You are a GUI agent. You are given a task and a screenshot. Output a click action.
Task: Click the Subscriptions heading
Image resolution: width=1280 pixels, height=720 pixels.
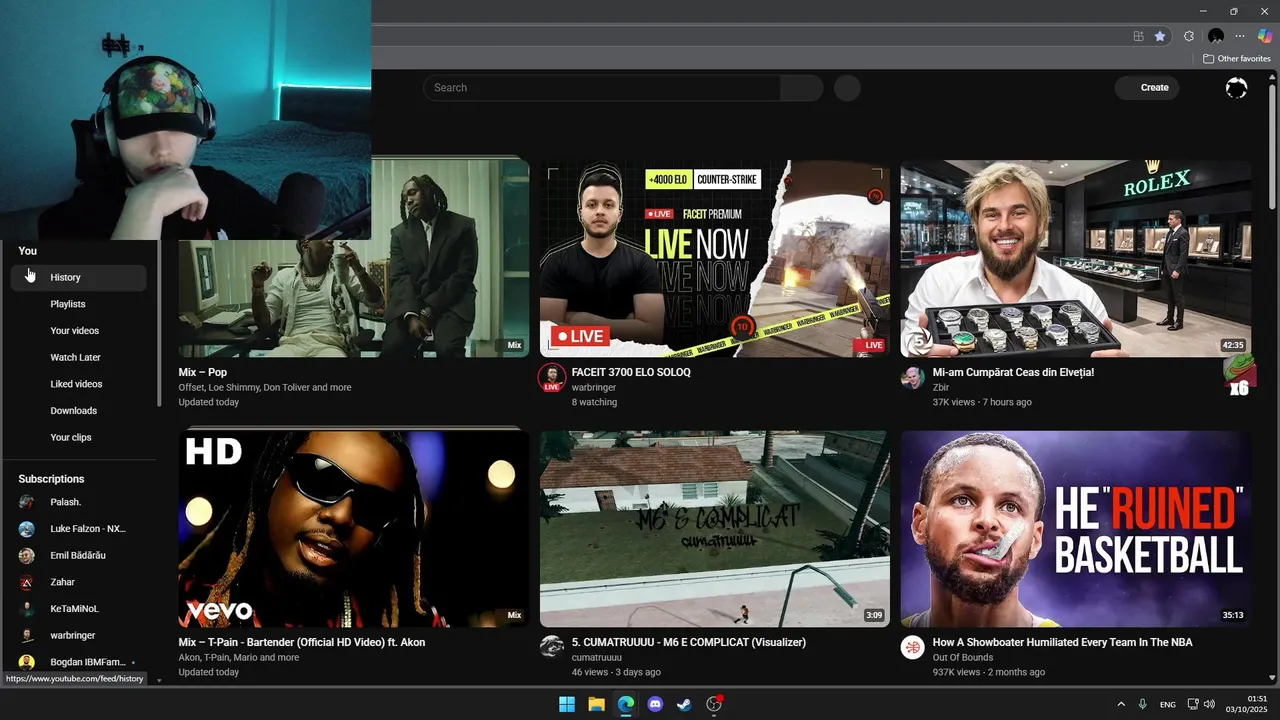pos(51,479)
